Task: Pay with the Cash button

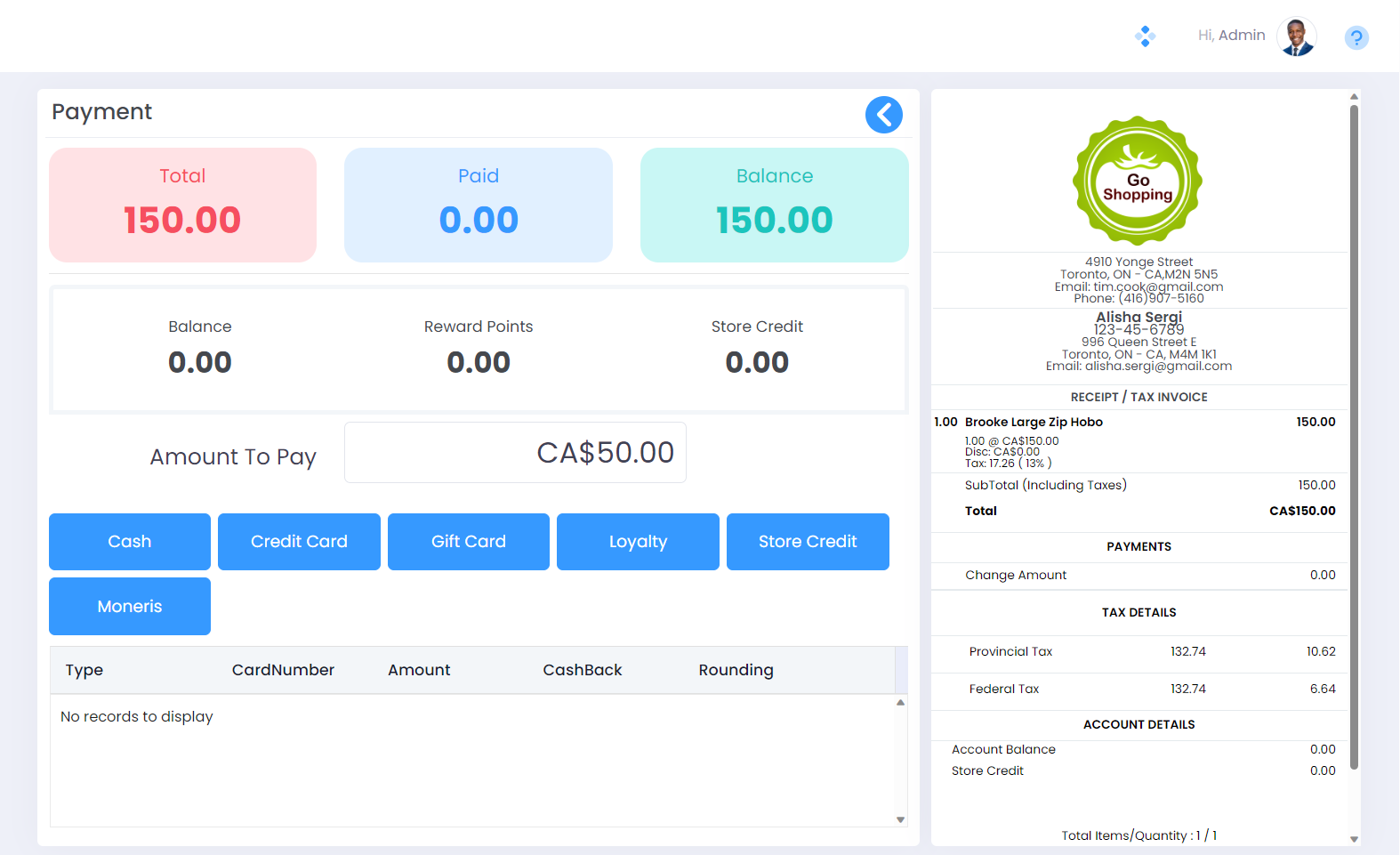Action: point(130,542)
